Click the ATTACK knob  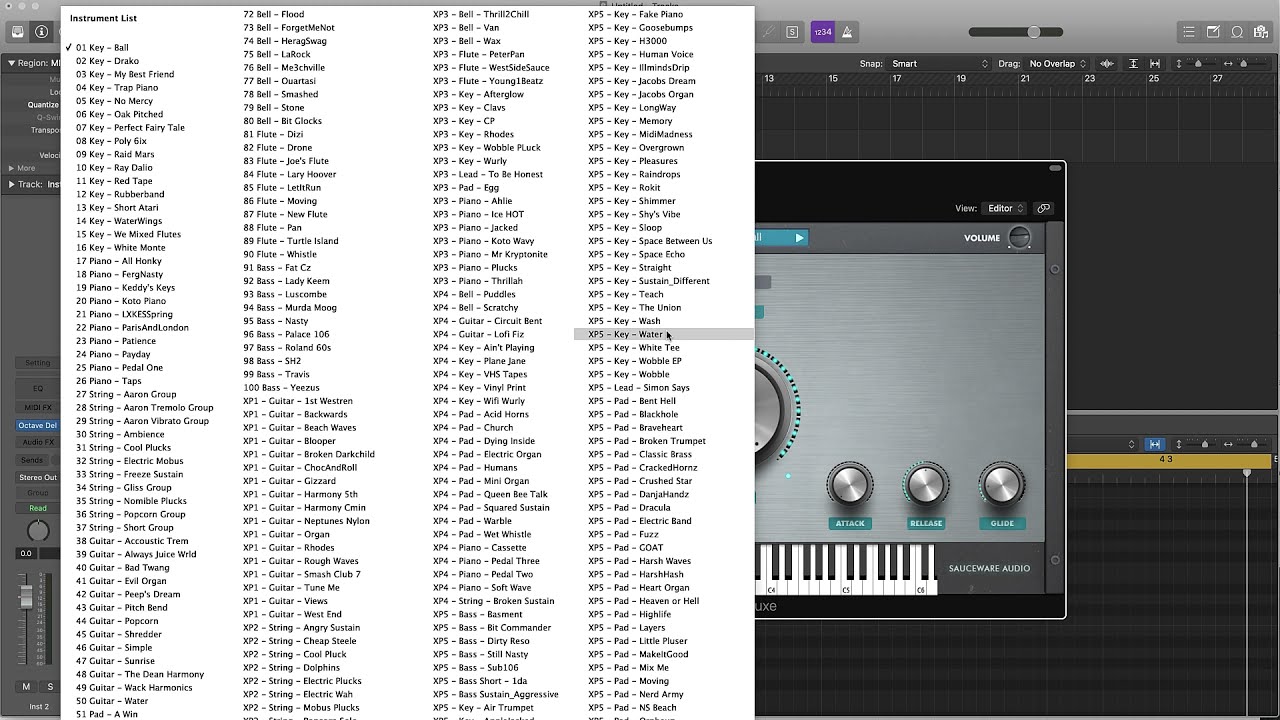pyautogui.click(x=849, y=485)
